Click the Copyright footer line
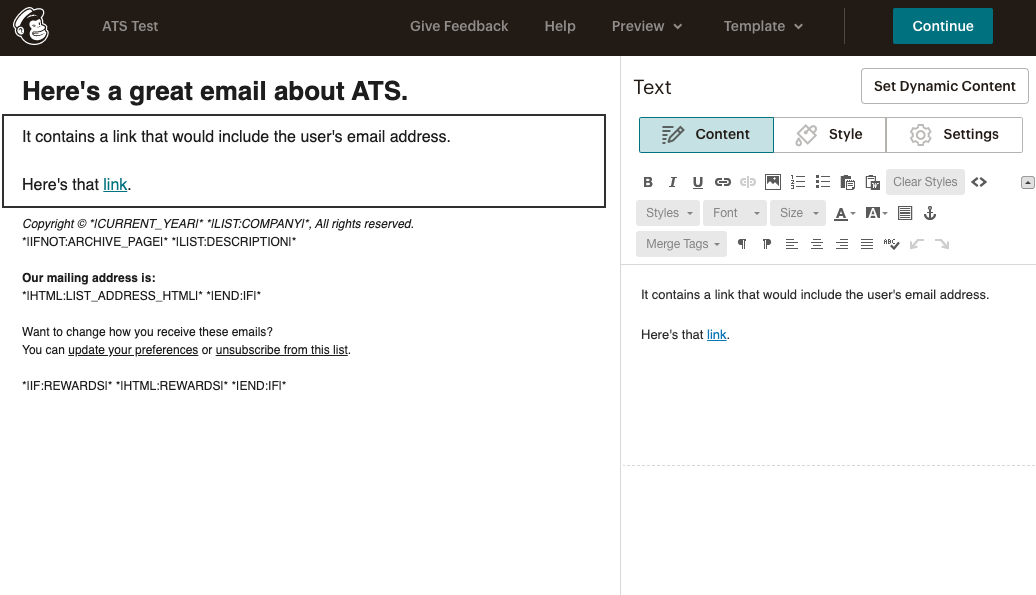 pyautogui.click(x=218, y=224)
